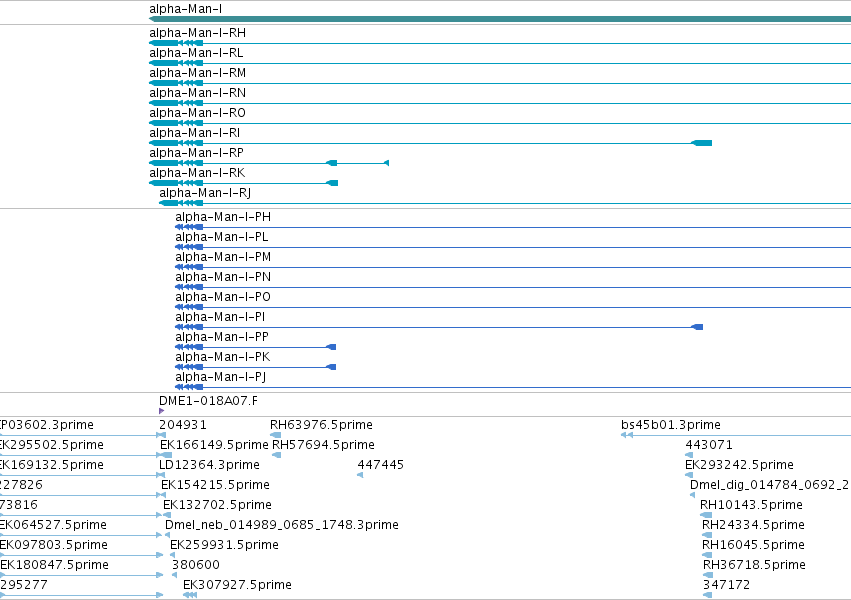This screenshot has width=851, height=600.
Task: Select feature 204931
Action: 183,425
